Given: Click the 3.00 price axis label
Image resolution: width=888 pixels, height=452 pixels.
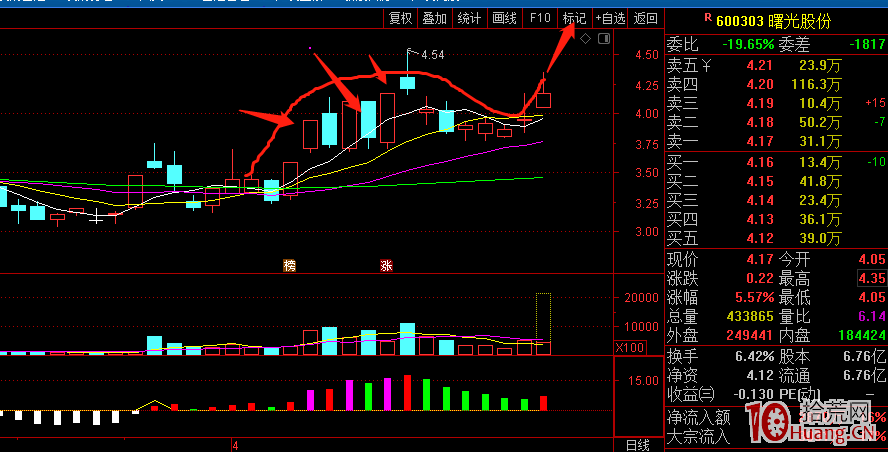Looking at the screenshot, I should click(x=647, y=232).
